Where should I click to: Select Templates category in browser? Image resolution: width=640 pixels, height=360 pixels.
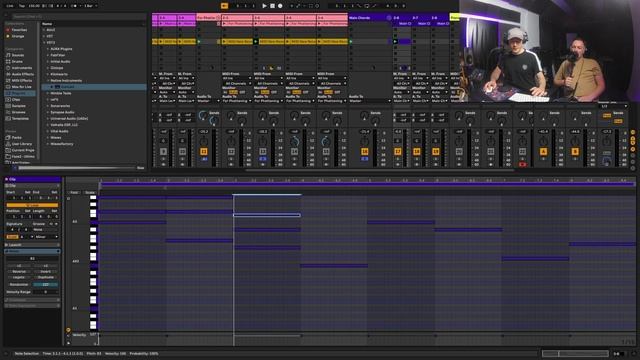pos(20,118)
